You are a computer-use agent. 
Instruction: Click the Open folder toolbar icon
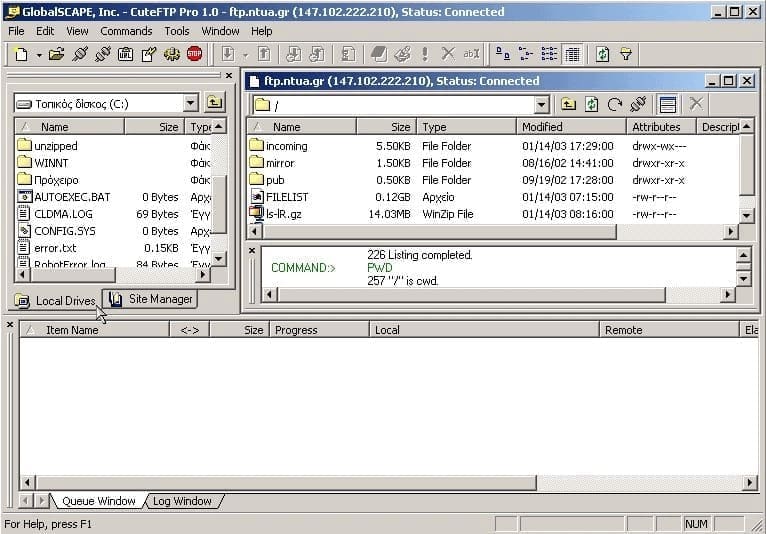tap(56, 54)
